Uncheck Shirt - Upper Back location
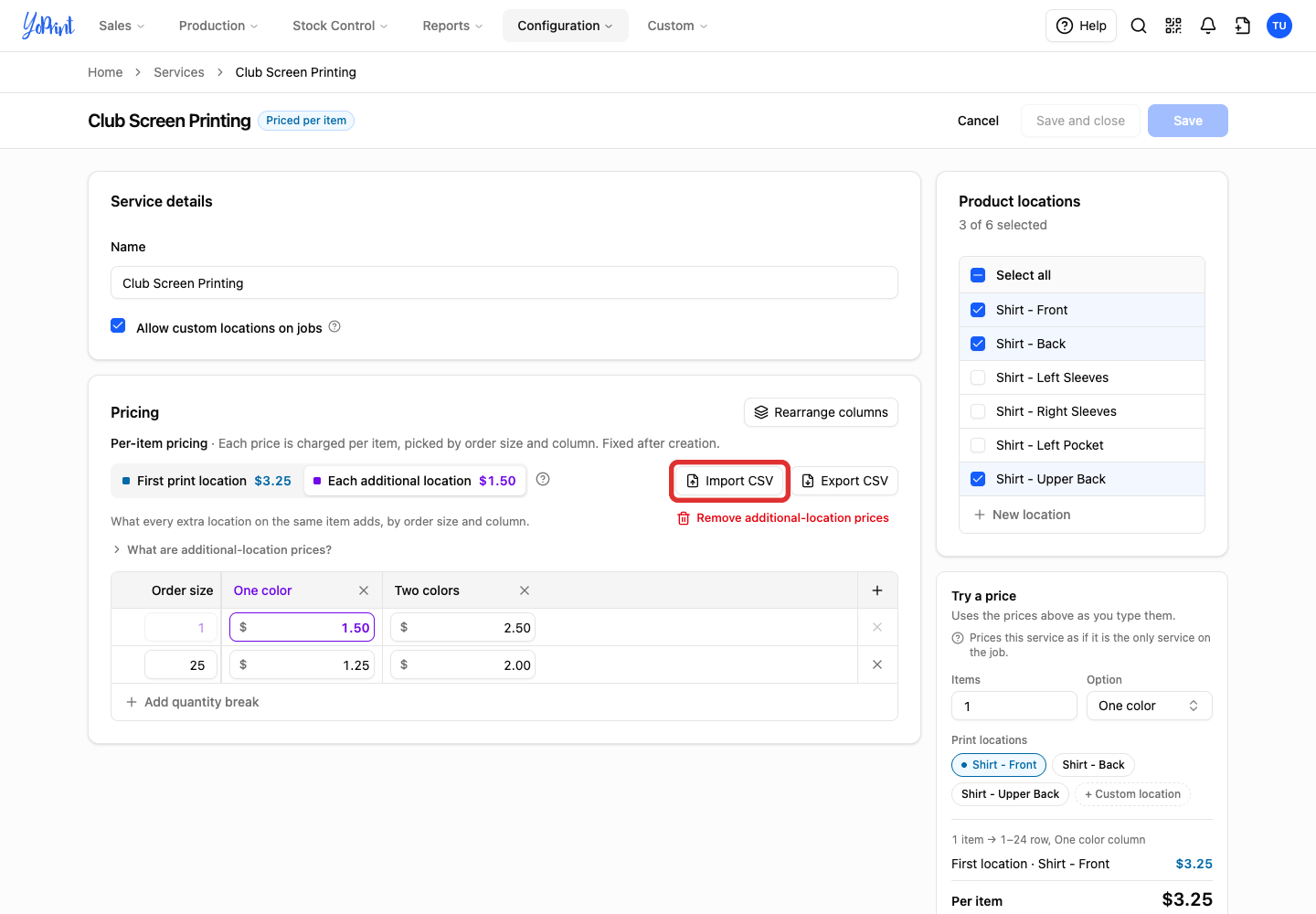Screen dimensions: 1316x914 tap(978, 479)
